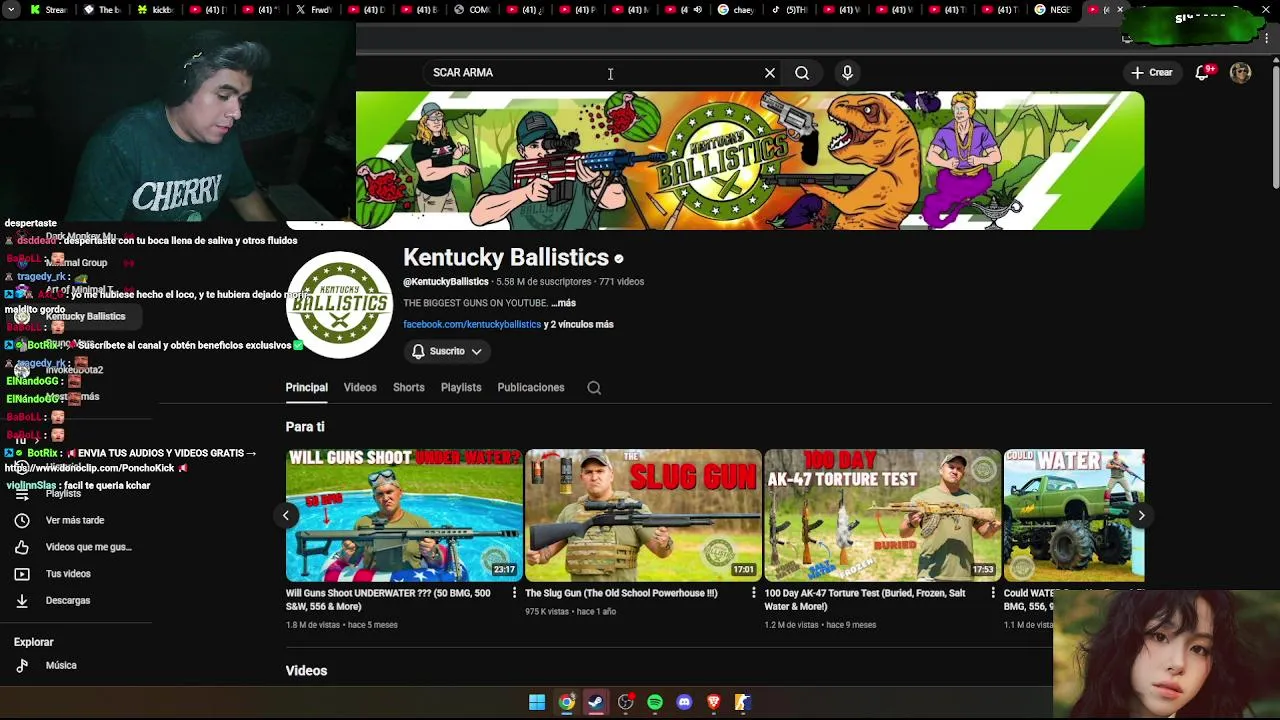Search within channel using magnifier icon

pos(594,388)
